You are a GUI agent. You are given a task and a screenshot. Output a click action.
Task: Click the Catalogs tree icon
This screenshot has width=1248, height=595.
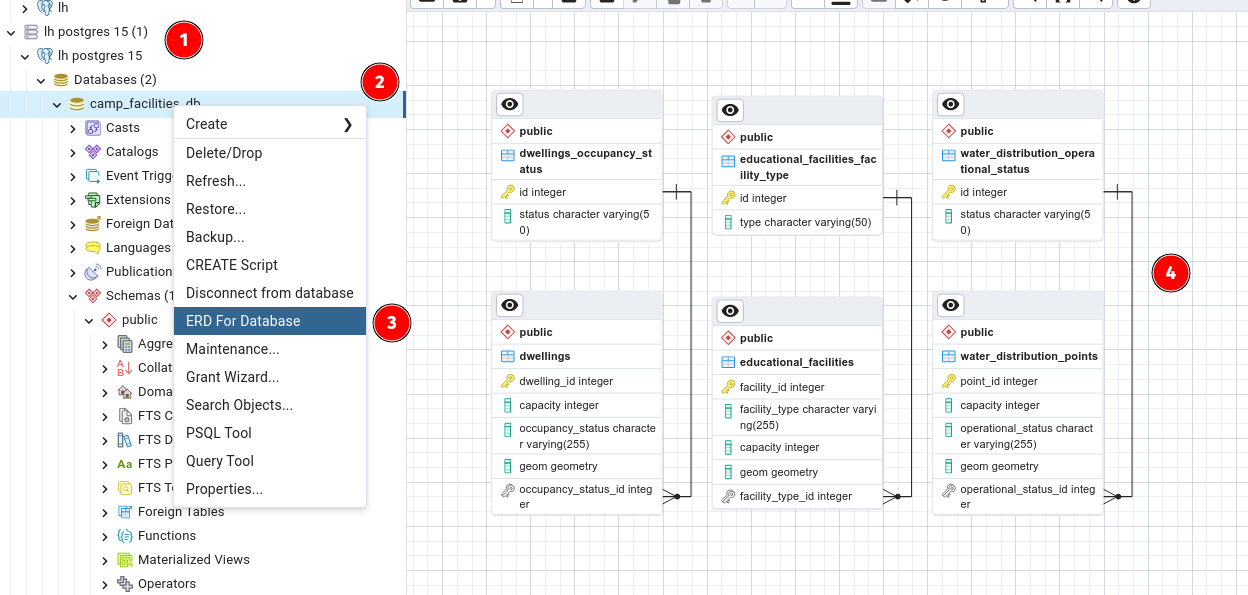point(93,152)
